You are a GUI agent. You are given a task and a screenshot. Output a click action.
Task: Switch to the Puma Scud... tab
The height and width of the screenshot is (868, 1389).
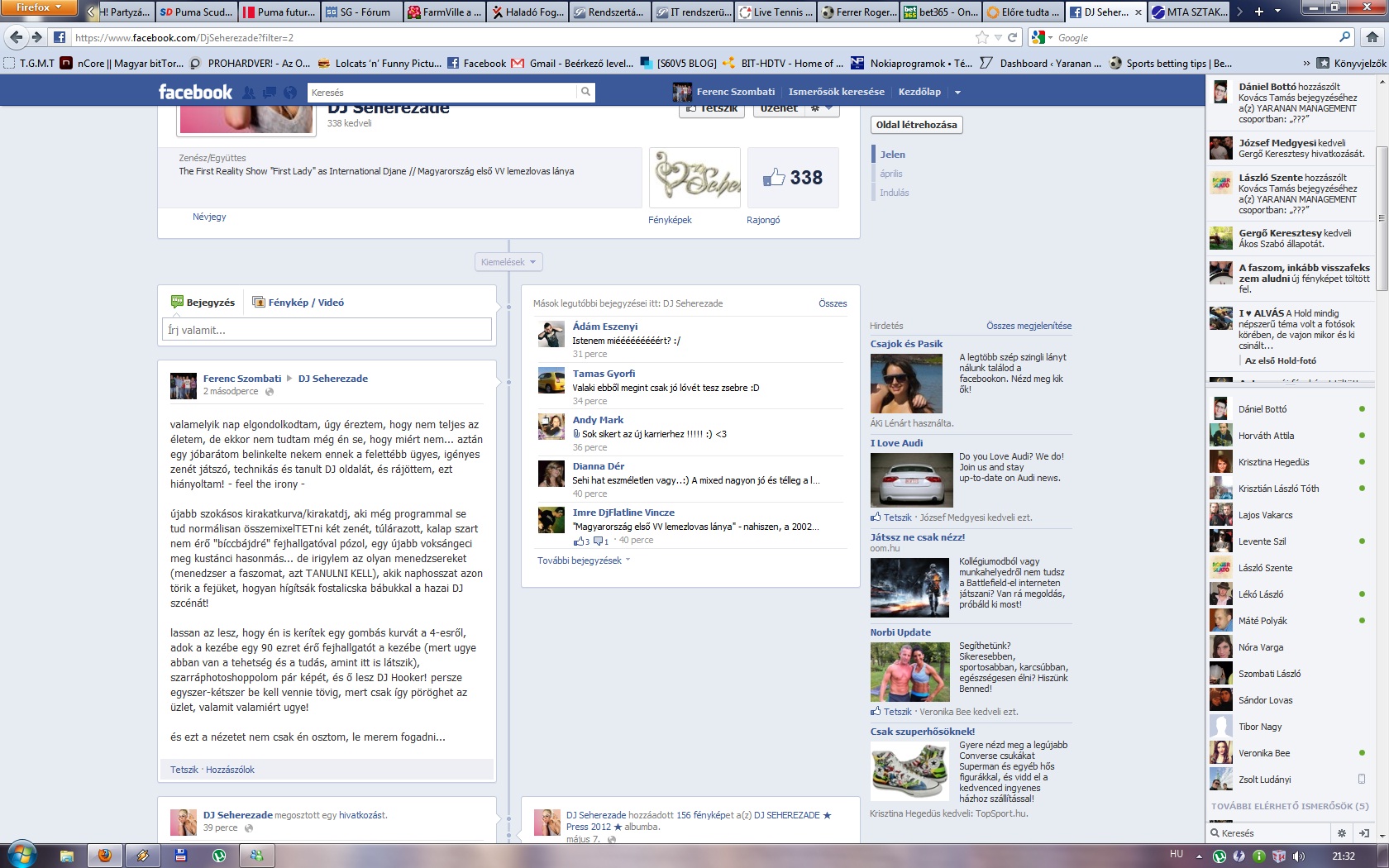click(197, 12)
